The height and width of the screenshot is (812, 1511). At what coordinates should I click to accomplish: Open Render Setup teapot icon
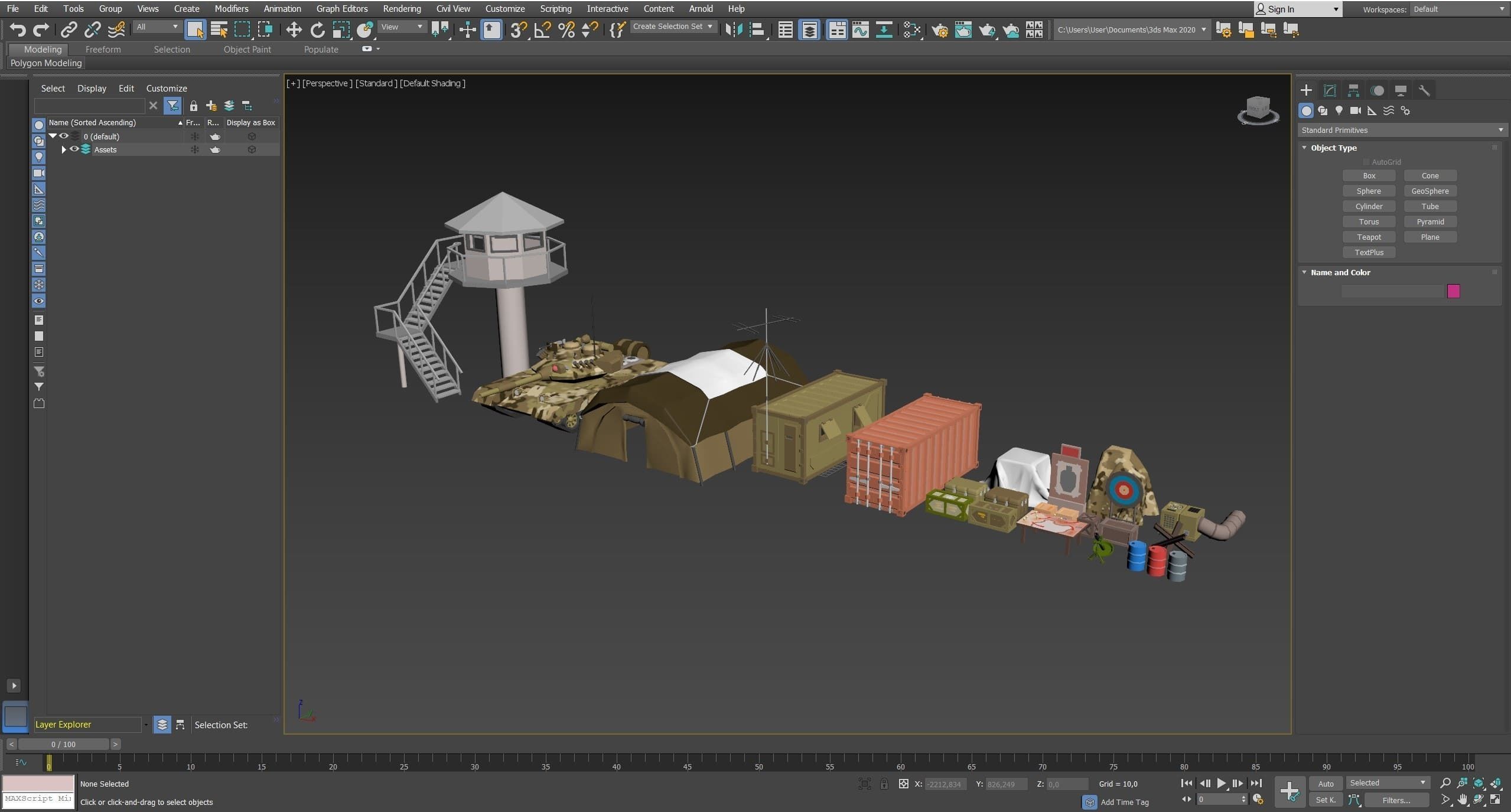click(939, 30)
